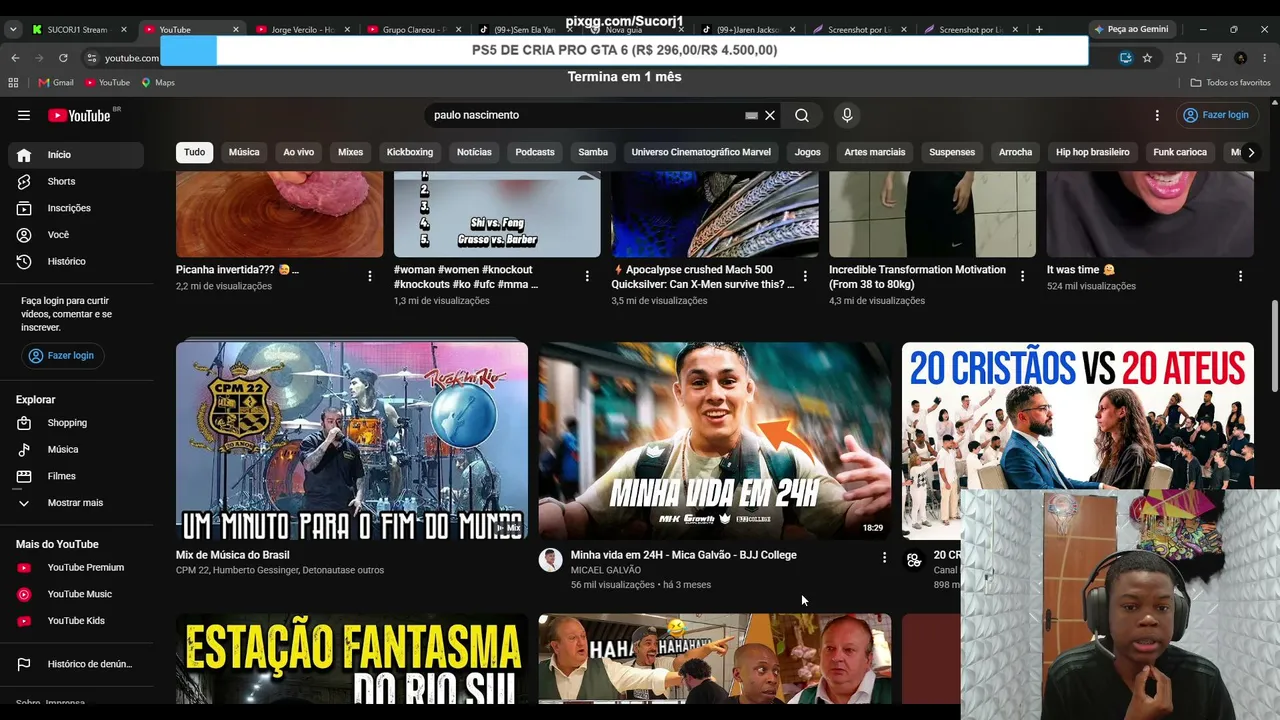The image size is (1280, 720).
Task: Open options menu for Picanha invertida short
Action: pos(370,276)
